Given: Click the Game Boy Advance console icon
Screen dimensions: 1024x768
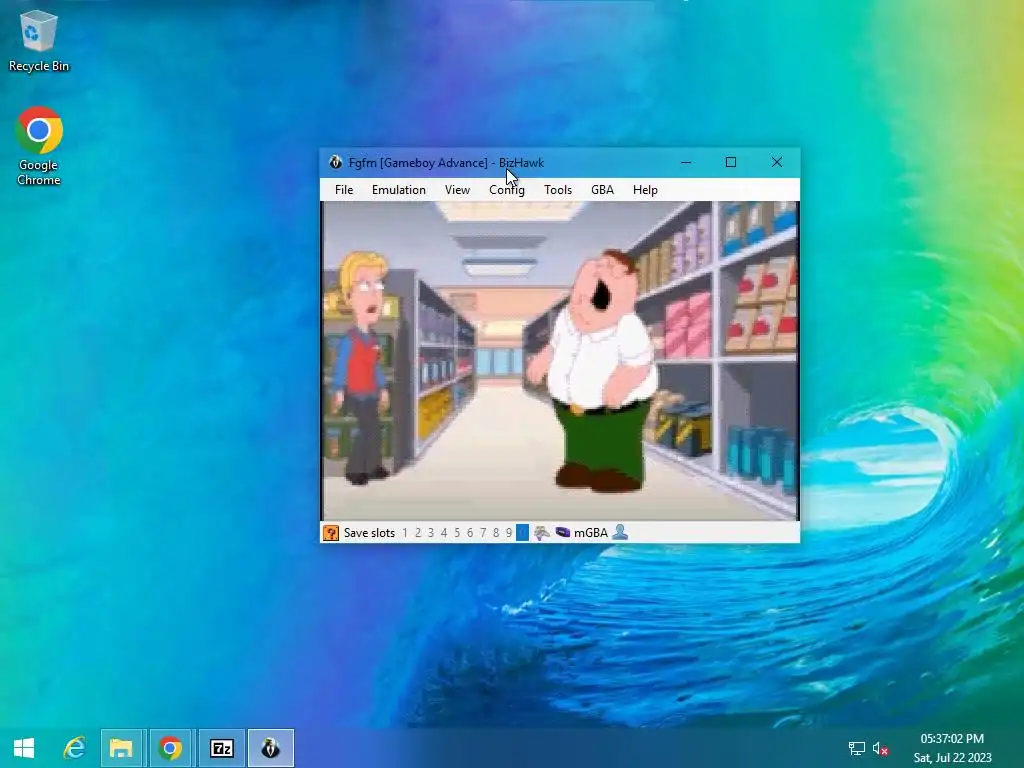Looking at the screenshot, I should click(x=562, y=533).
